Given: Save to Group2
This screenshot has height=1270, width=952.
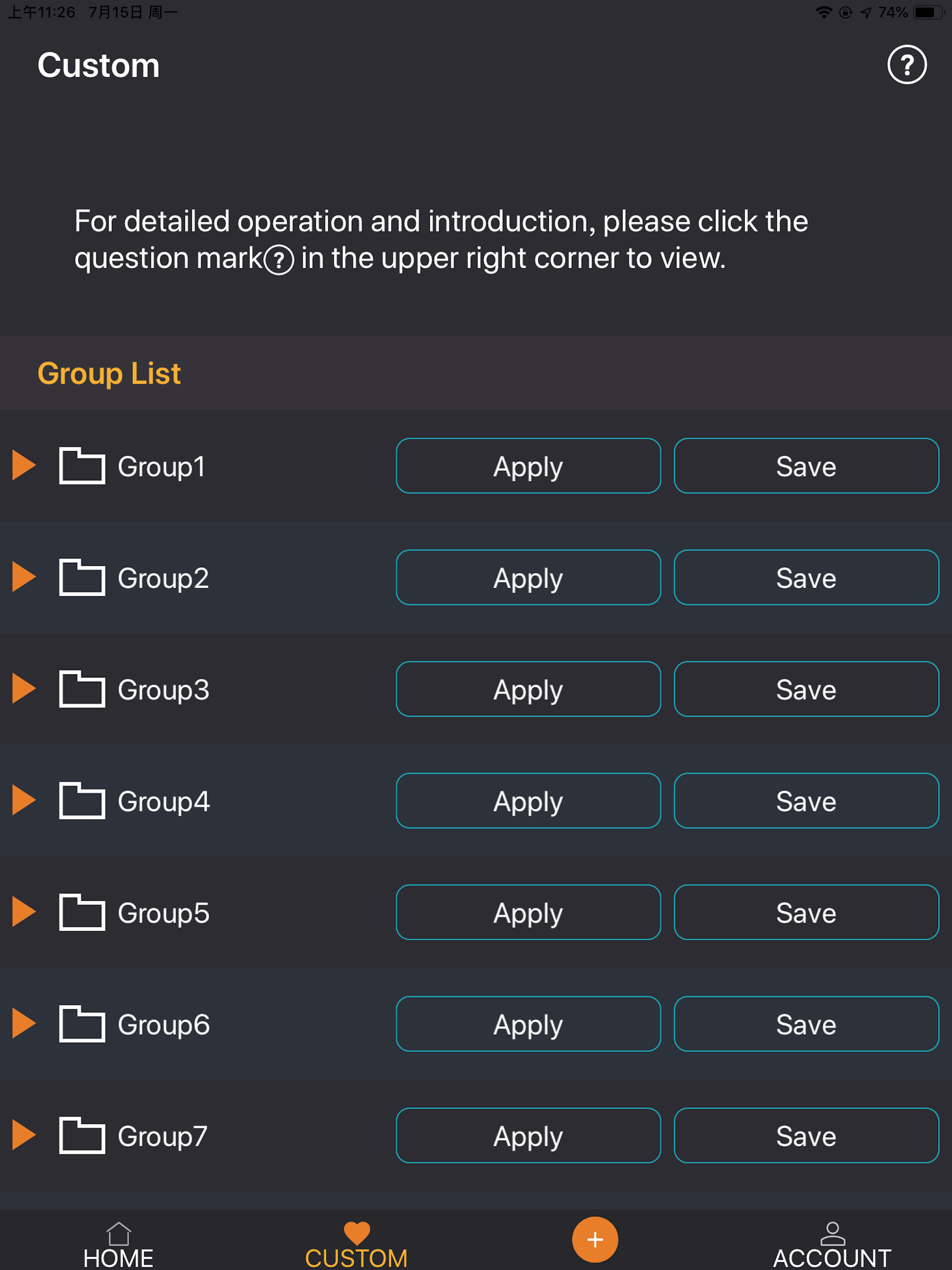Looking at the screenshot, I should pos(806,577).
